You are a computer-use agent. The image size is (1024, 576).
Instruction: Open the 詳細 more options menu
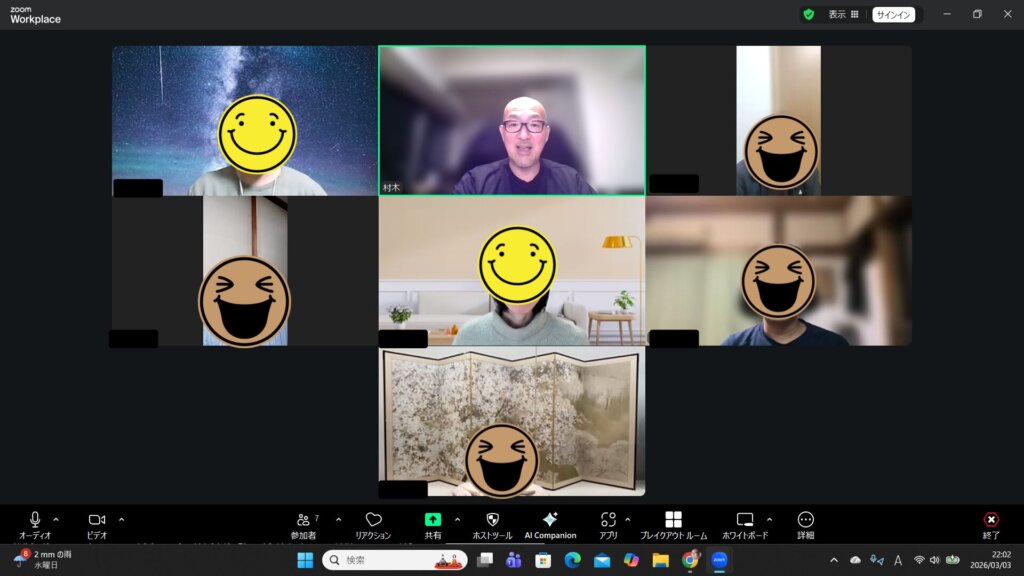point(806,520)
